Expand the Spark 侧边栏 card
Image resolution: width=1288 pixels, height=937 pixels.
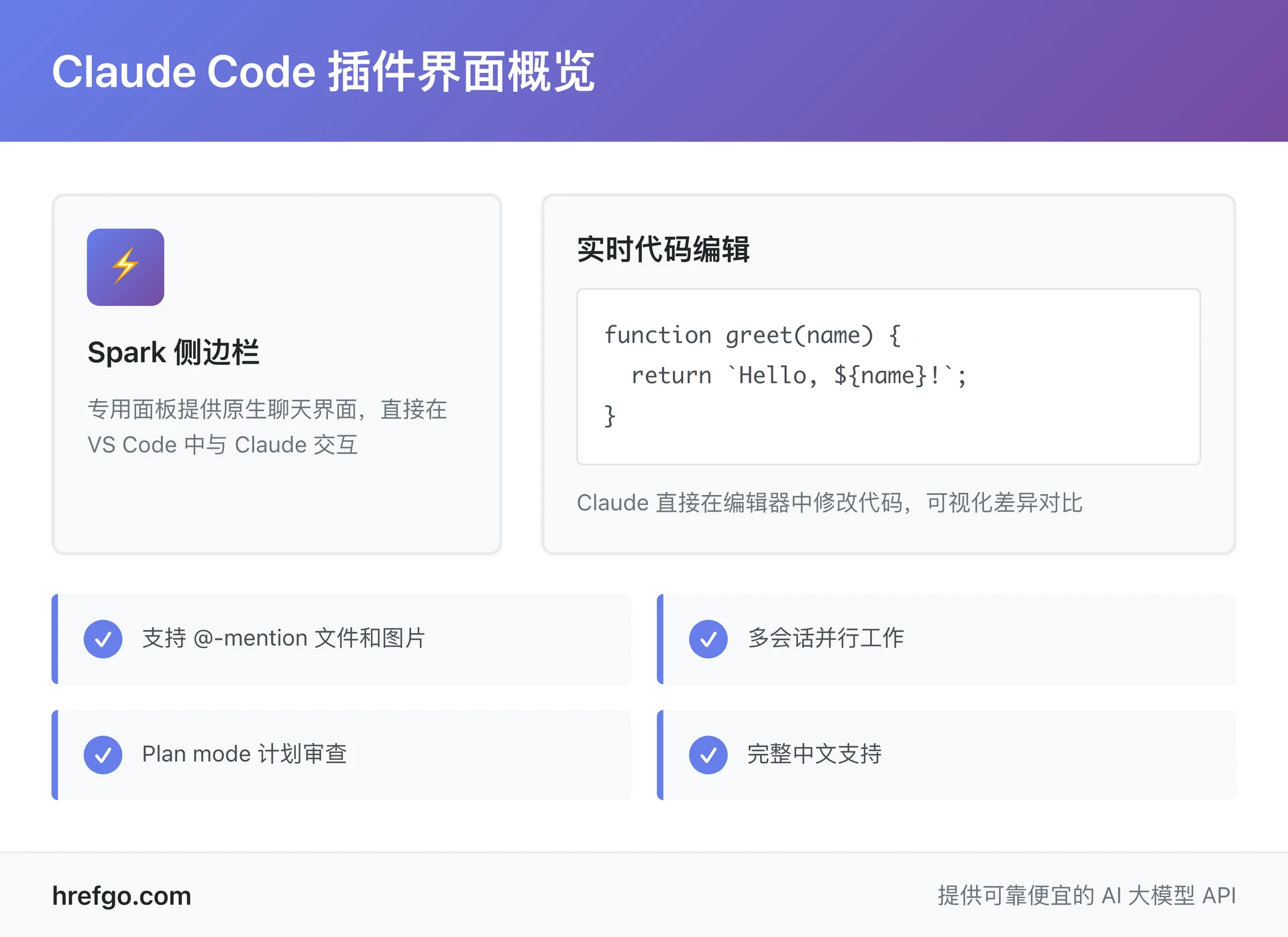pyautogui.click(x=277, y=372)
